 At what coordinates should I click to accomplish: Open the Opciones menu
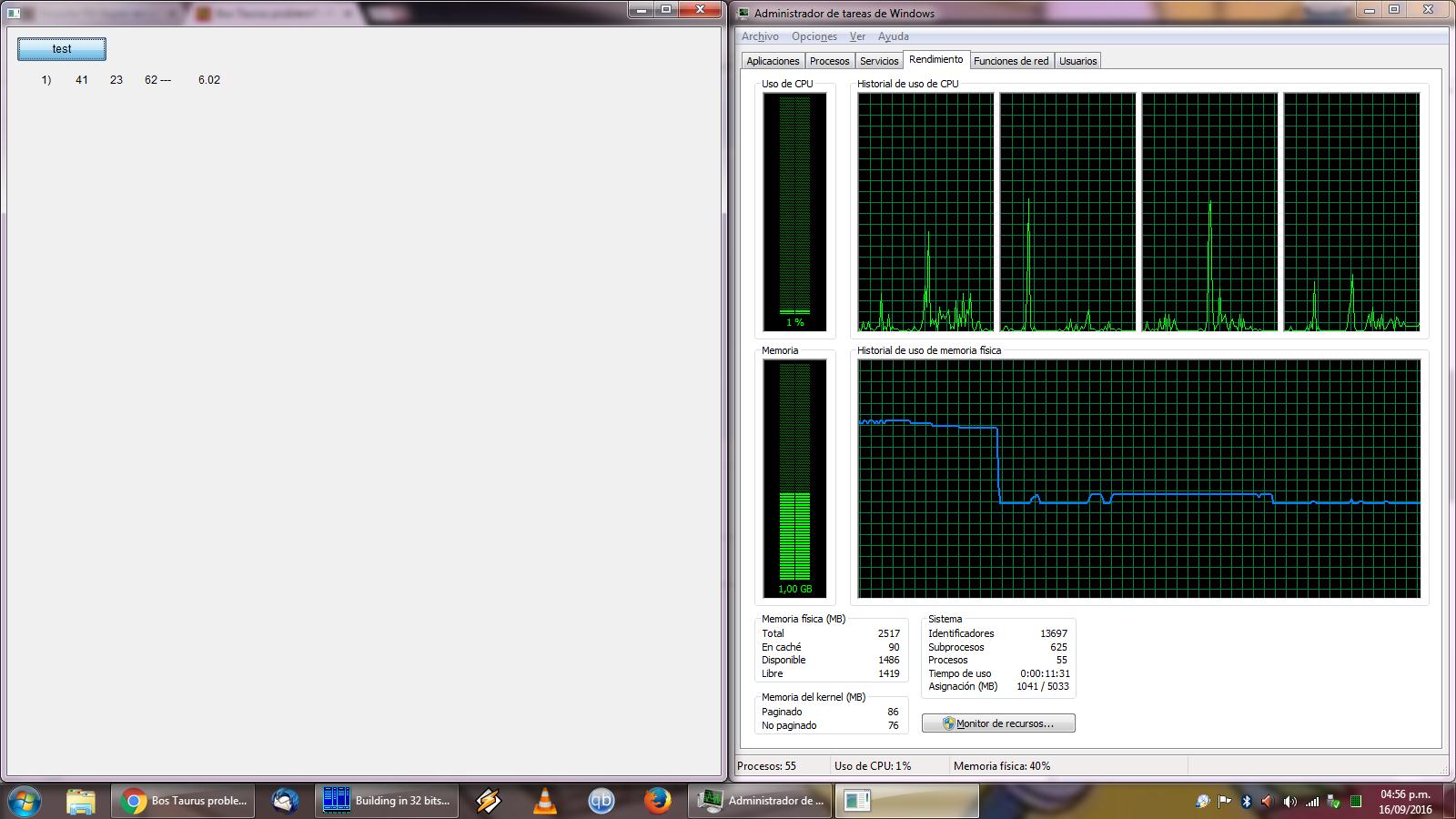click(x=814, y=36)
